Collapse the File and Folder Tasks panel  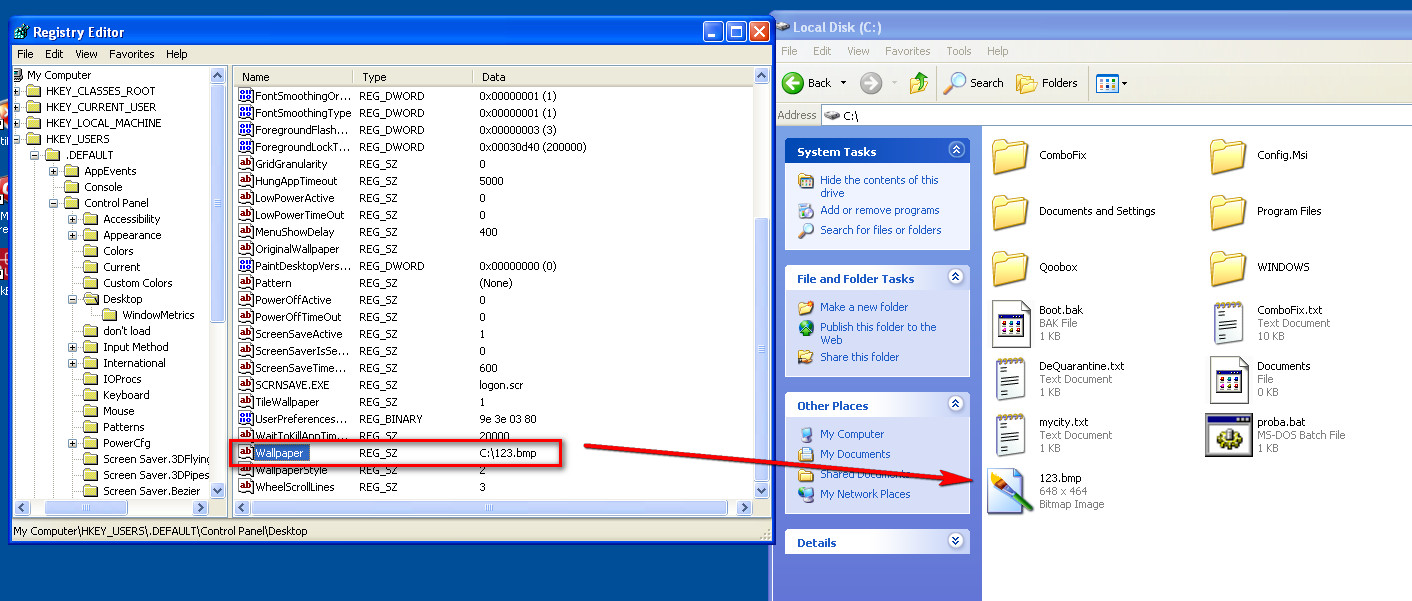pos(956,278)
